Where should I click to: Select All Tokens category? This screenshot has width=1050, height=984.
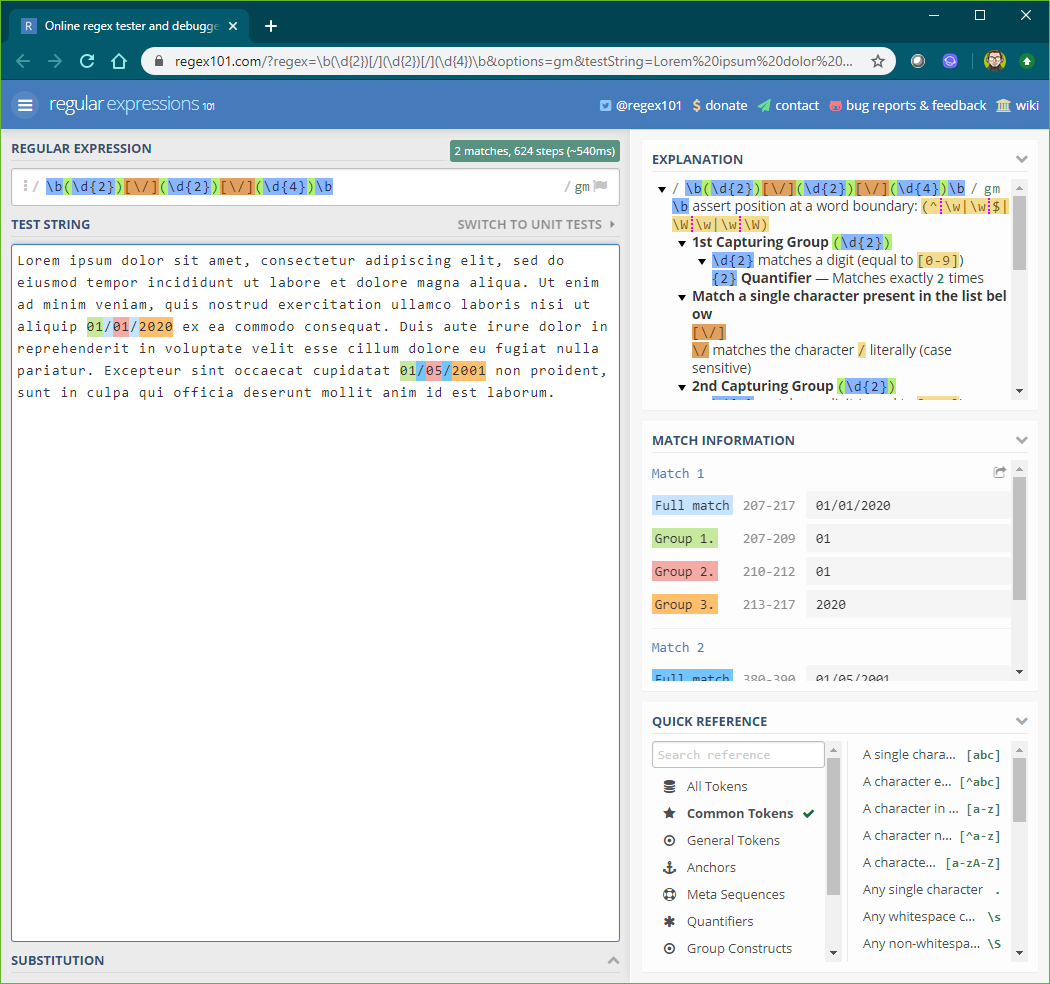click(716, 786)
